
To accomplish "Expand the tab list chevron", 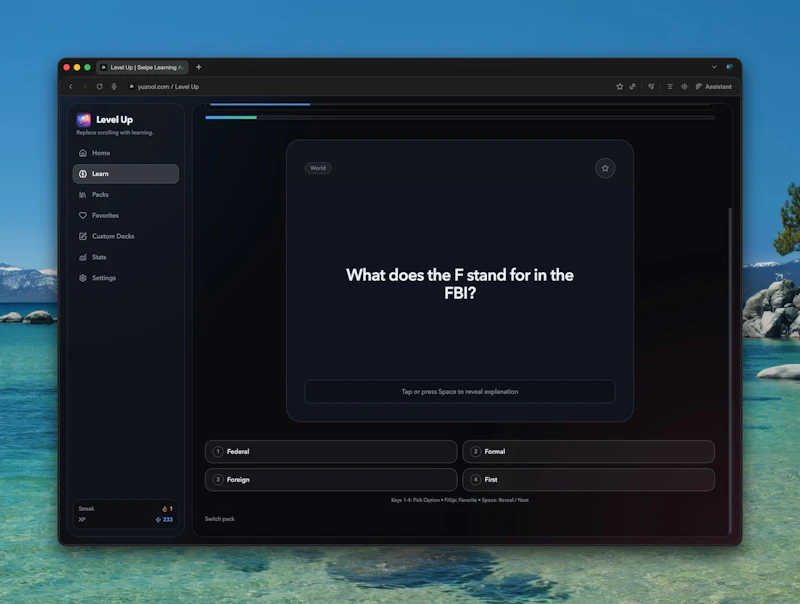I will coord(714,67).
